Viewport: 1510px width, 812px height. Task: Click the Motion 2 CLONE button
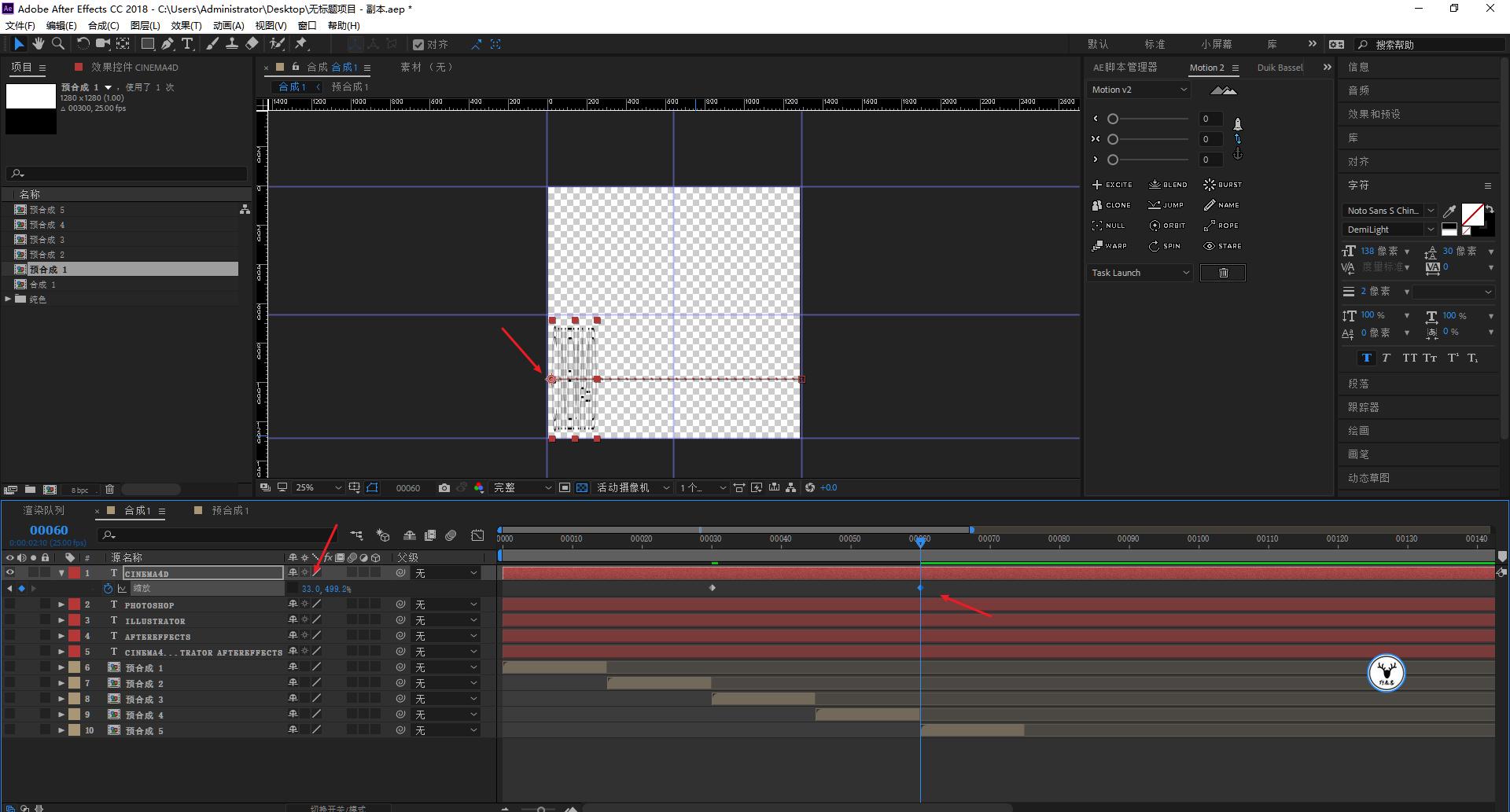point(1111,205)
